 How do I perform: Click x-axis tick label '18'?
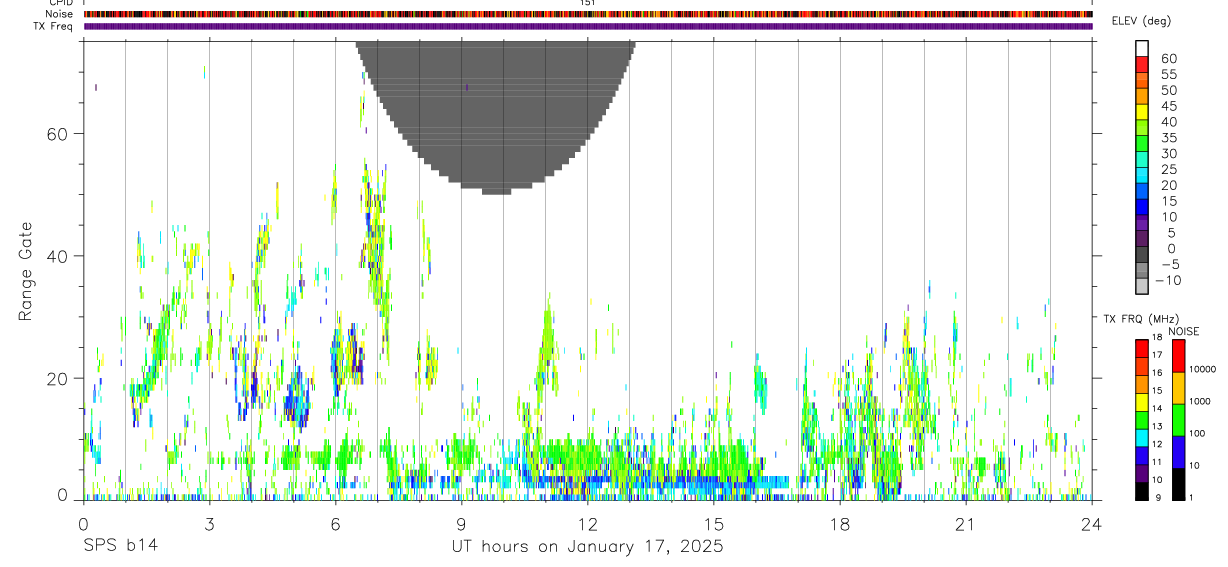click(x=840, y=524)
